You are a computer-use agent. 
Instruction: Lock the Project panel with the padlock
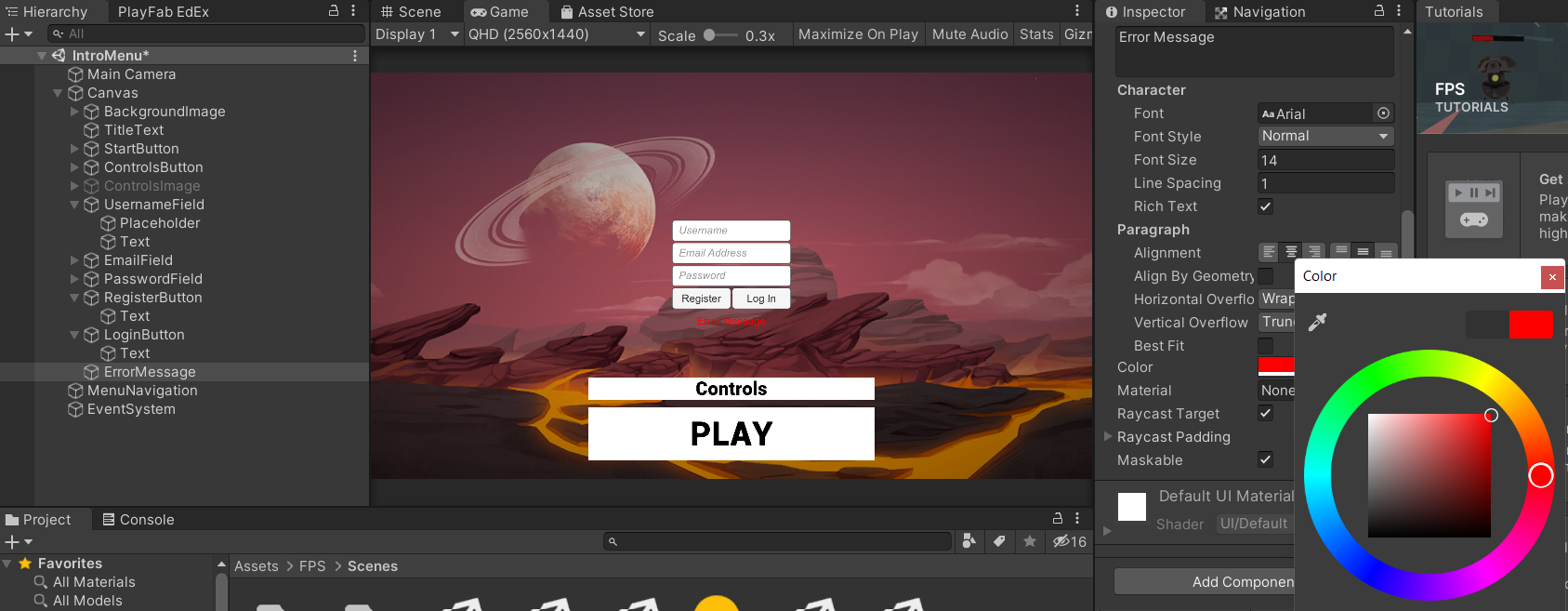pyautogui.click(x=1058, y=519)
